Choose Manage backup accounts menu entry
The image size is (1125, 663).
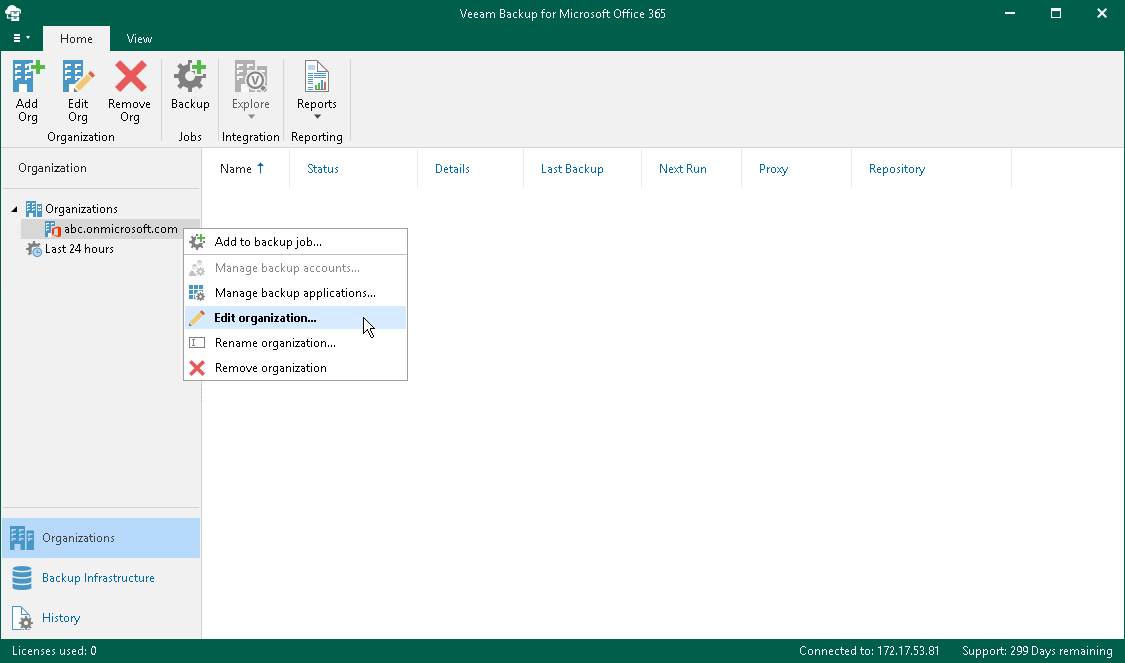pyautogui.click(x=296, y=268)
